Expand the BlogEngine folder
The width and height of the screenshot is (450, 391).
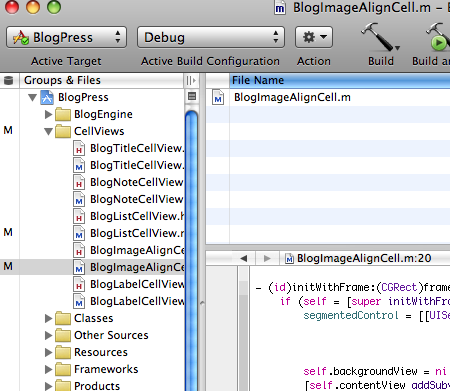click(x=49, y=114)
